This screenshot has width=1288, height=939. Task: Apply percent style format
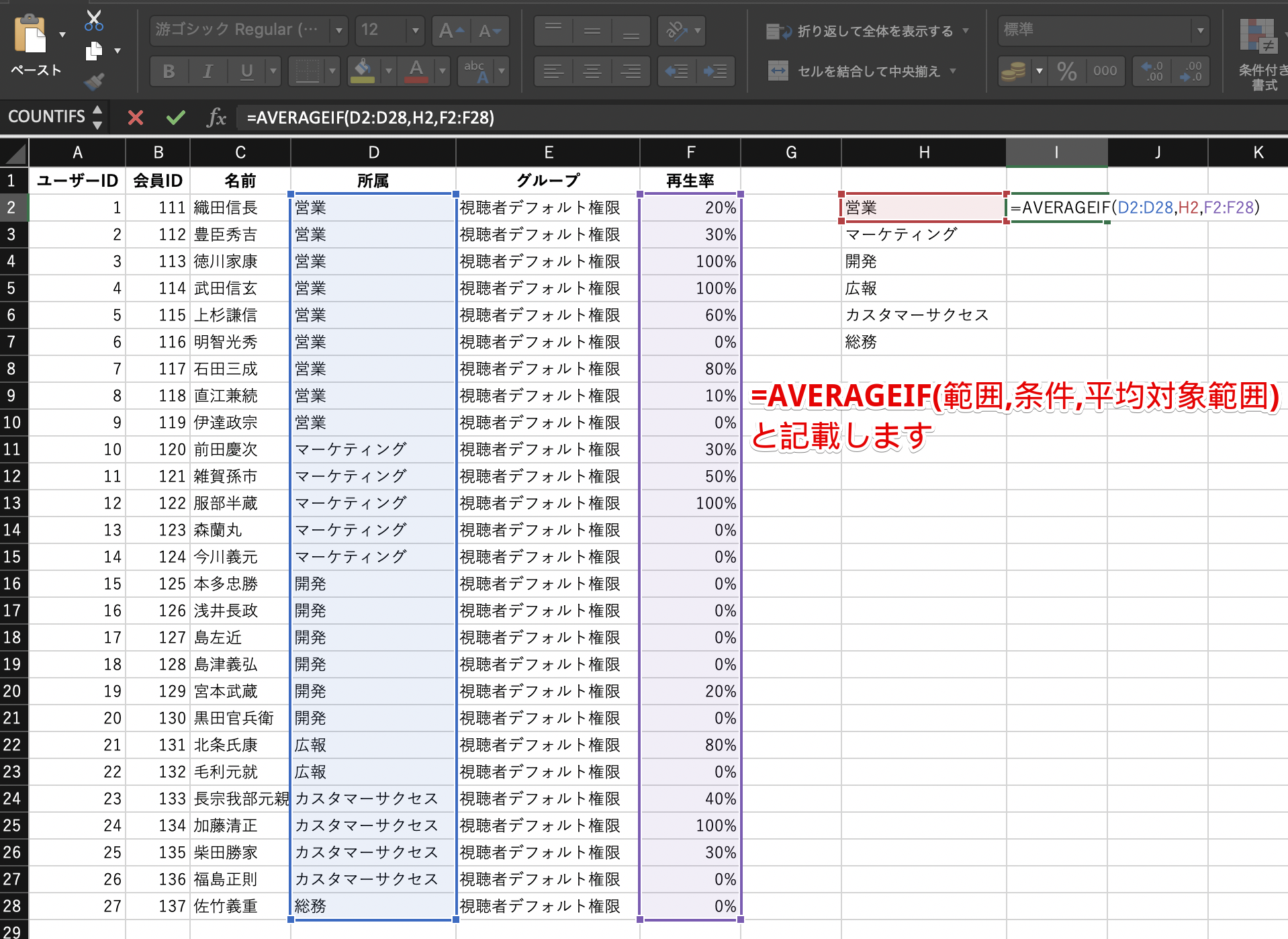pos(1067,71)
